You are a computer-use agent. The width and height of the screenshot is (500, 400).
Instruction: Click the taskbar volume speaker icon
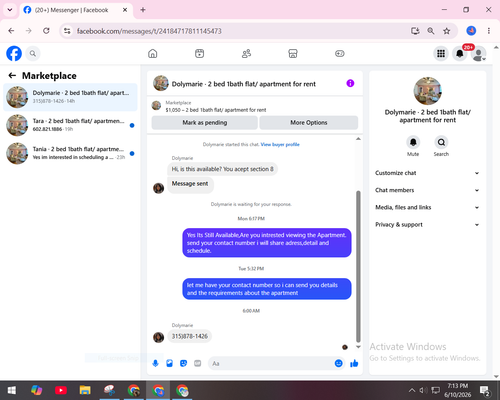423,390
